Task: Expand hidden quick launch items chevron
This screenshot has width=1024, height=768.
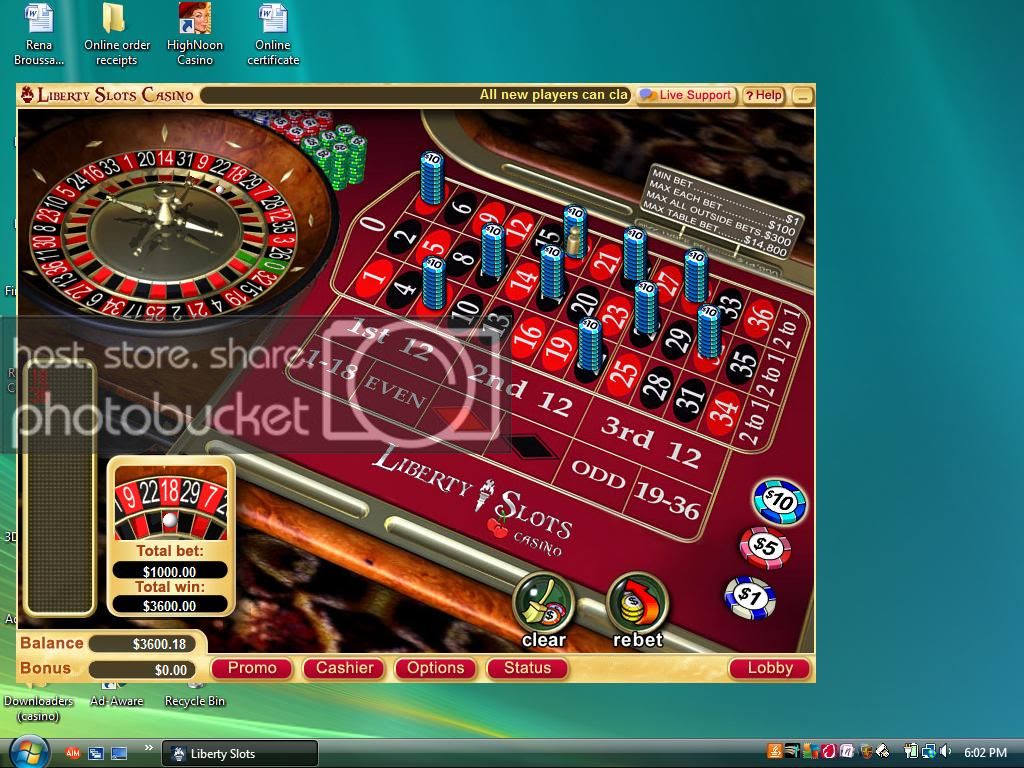Action: click(148, 748)
